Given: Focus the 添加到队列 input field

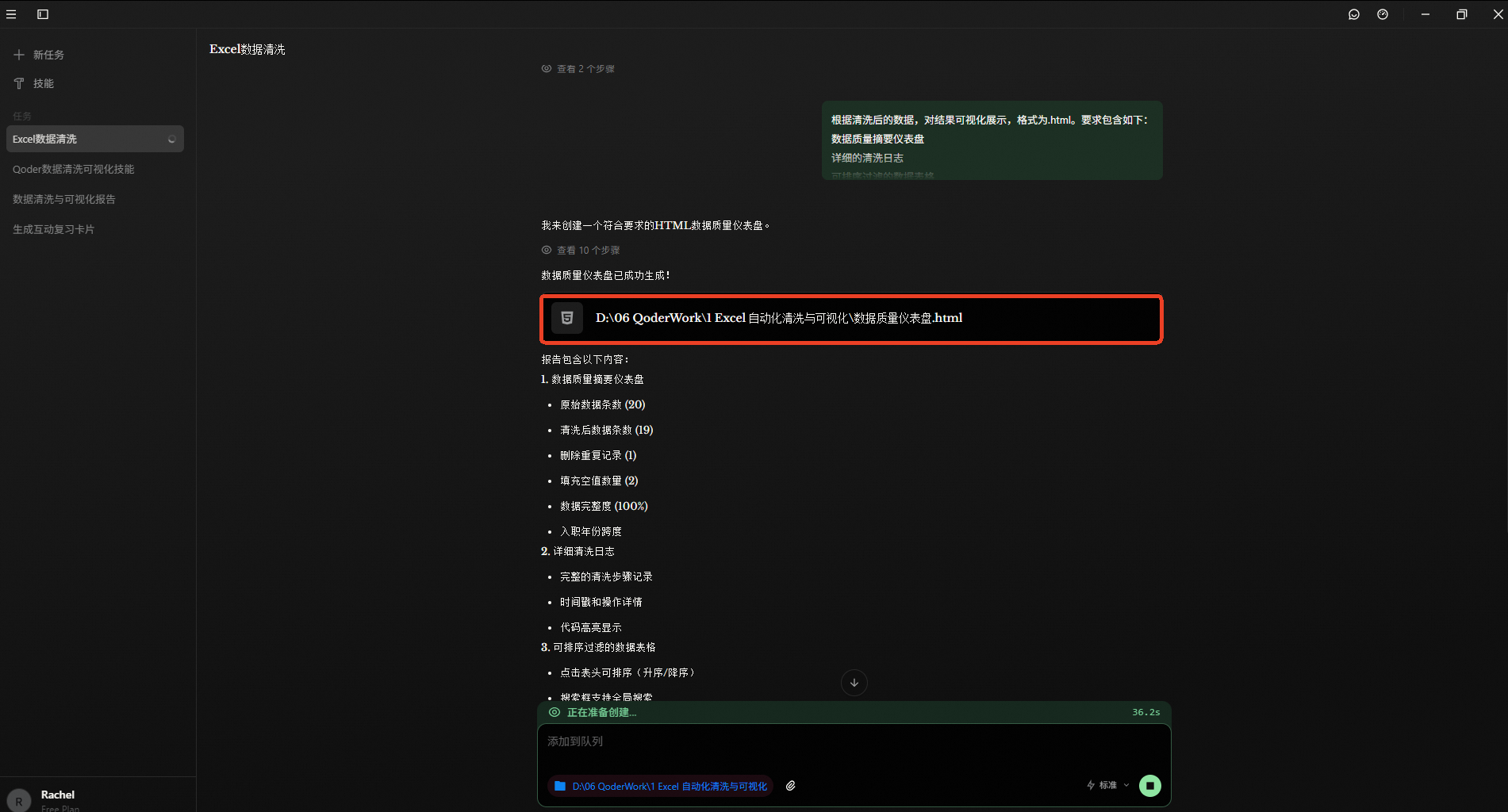Looking at the screenshot, I should 854,741.
